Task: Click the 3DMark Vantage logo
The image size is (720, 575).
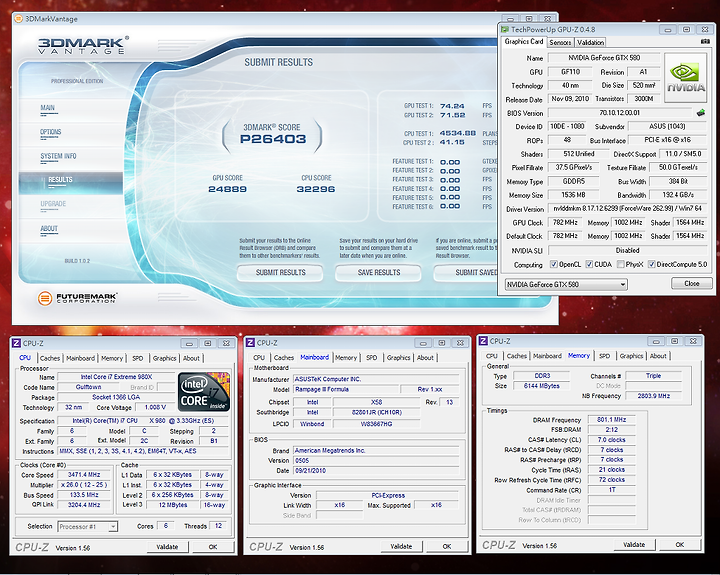Action: [x=83, y=45]
